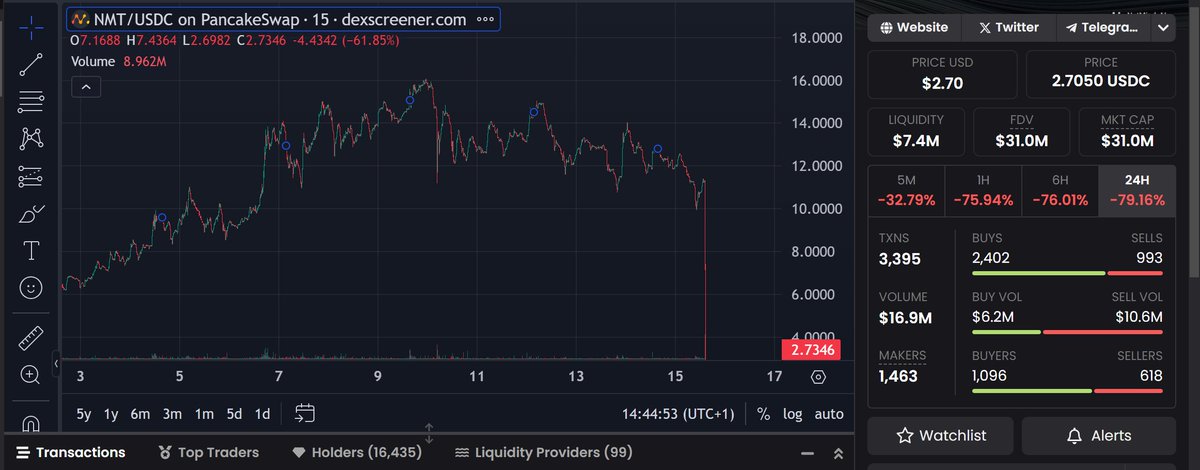Click the Volume indicator label
Image resolution: width=1200 pixels, height=470 pixels.
pyautogui.click(x=95, y=61)
